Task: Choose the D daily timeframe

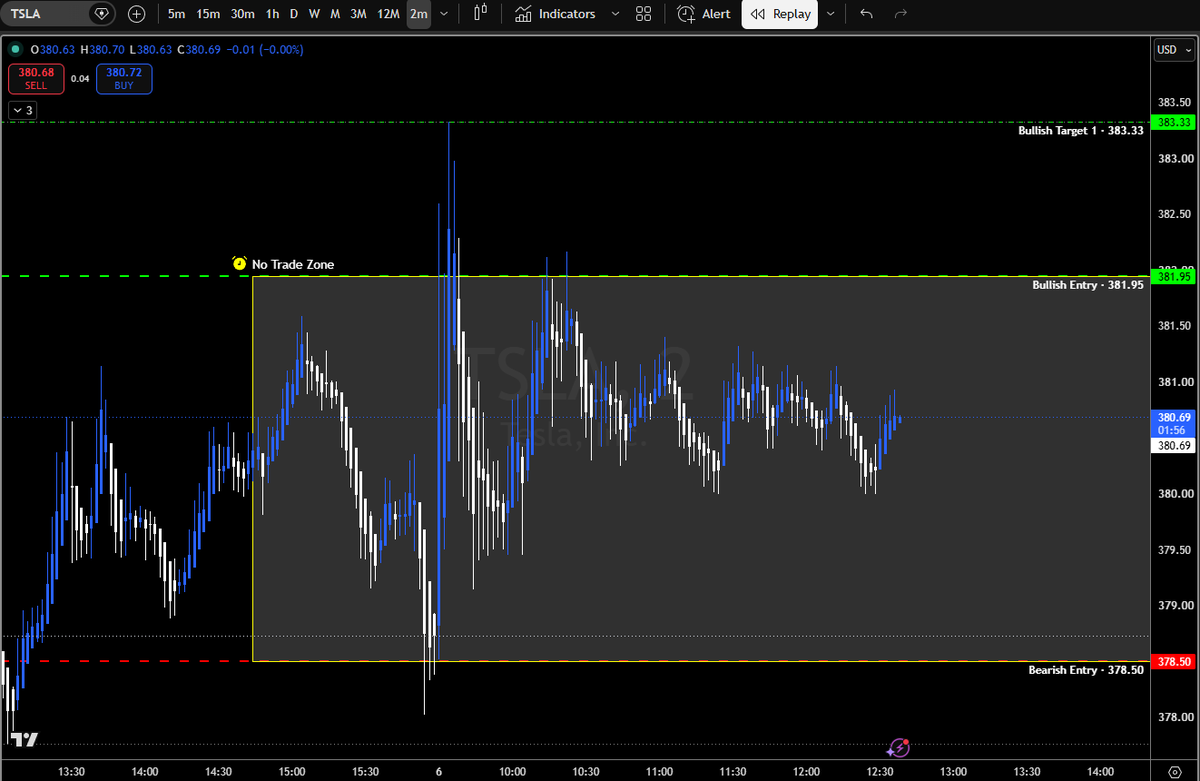Action: click(x=294, y=14)
